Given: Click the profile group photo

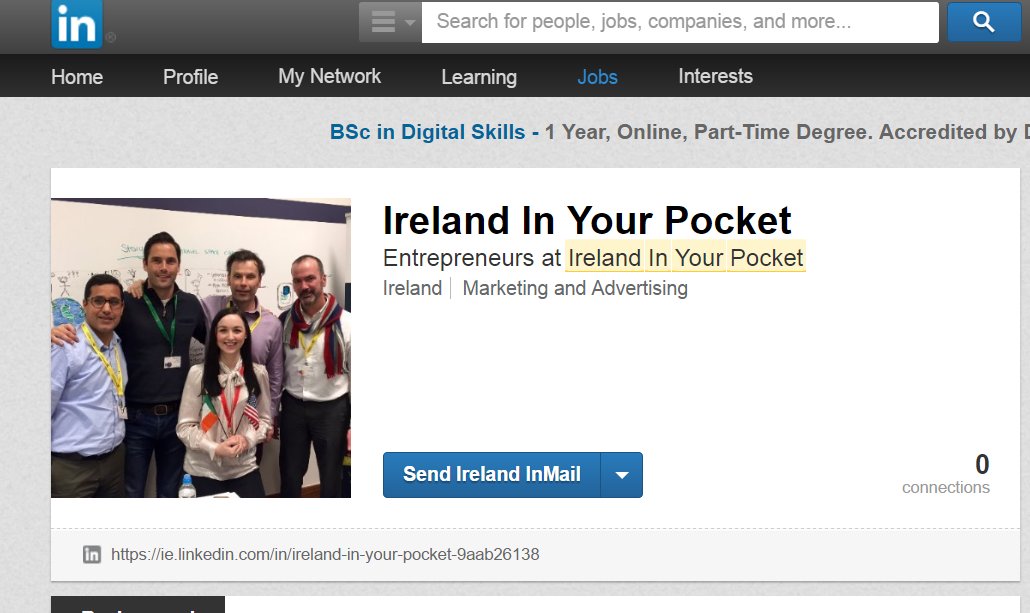Looking at the screenshot, I should [x=200, y=347].
